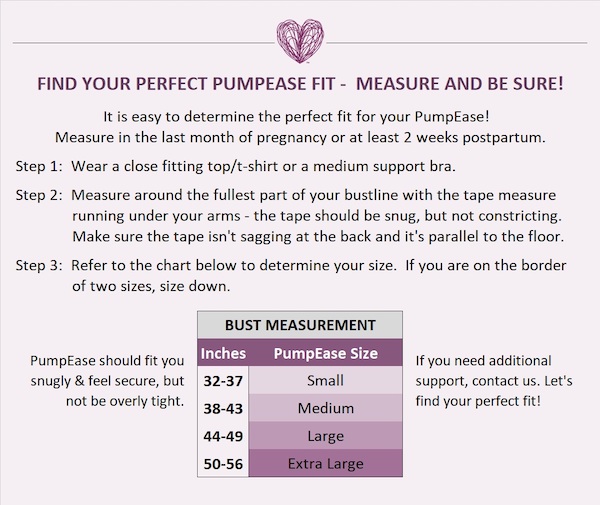Screen dimensions: 600x505
Task: Click the 'PumpEase Size' column header
Action: click(x=325, y=353)
